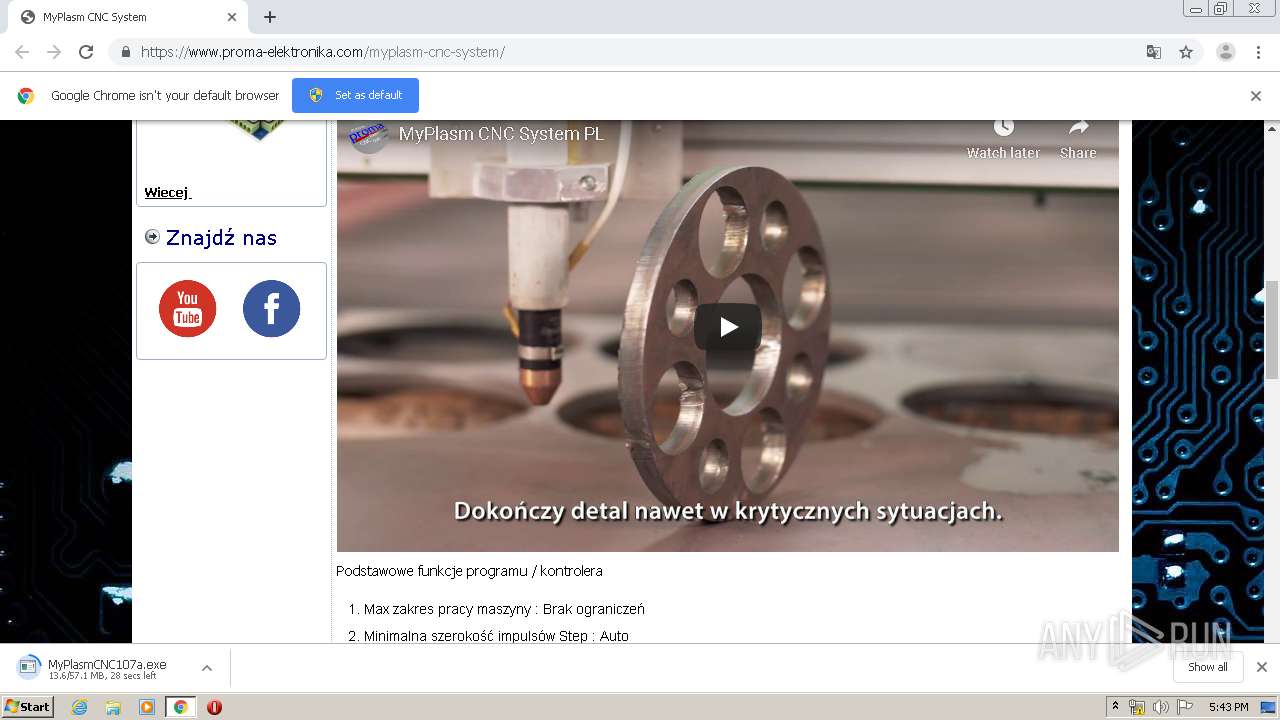Show hidden tray icons arrow
The height and width of the screenshot is (720, 1280).
coord(1116,707)
